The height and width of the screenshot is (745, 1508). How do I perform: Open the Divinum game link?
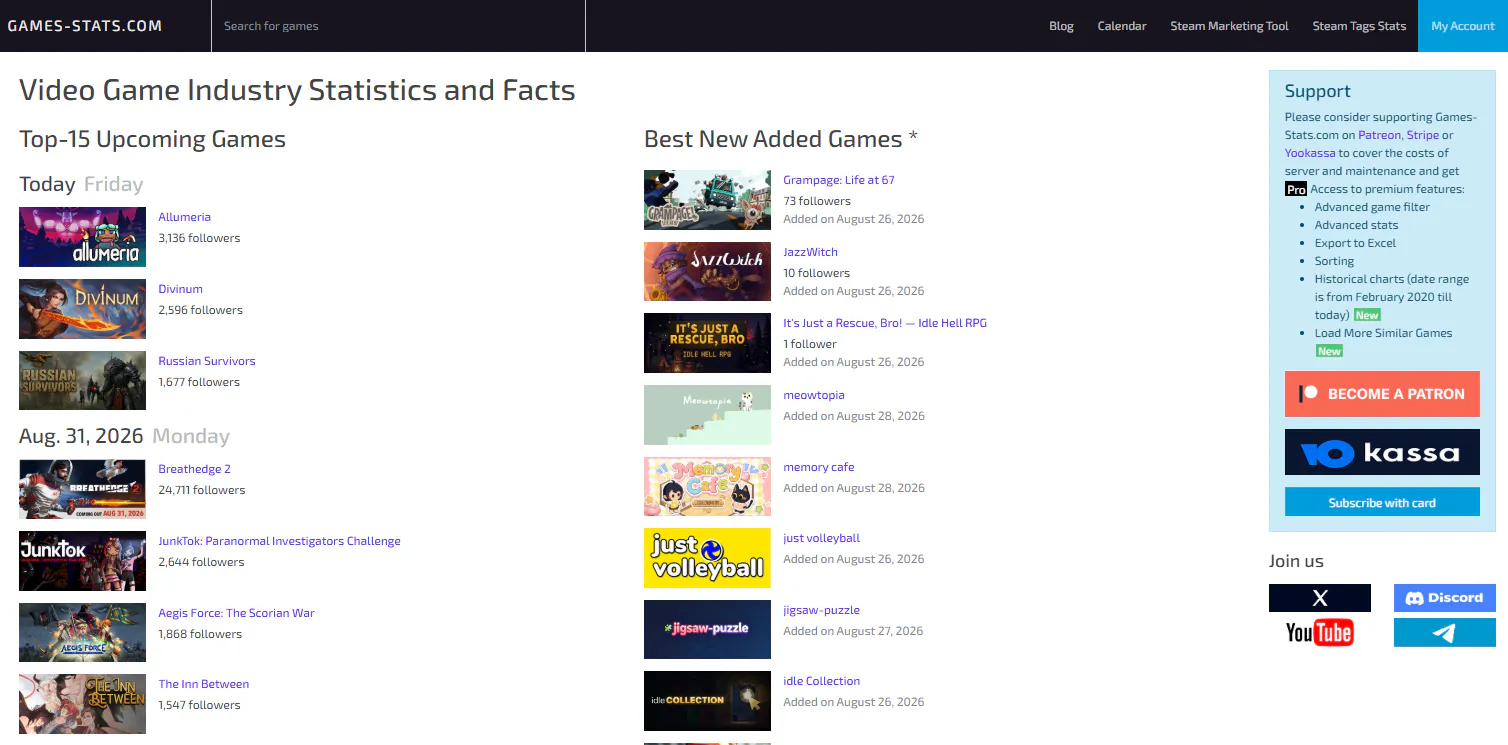coord(180,289)
